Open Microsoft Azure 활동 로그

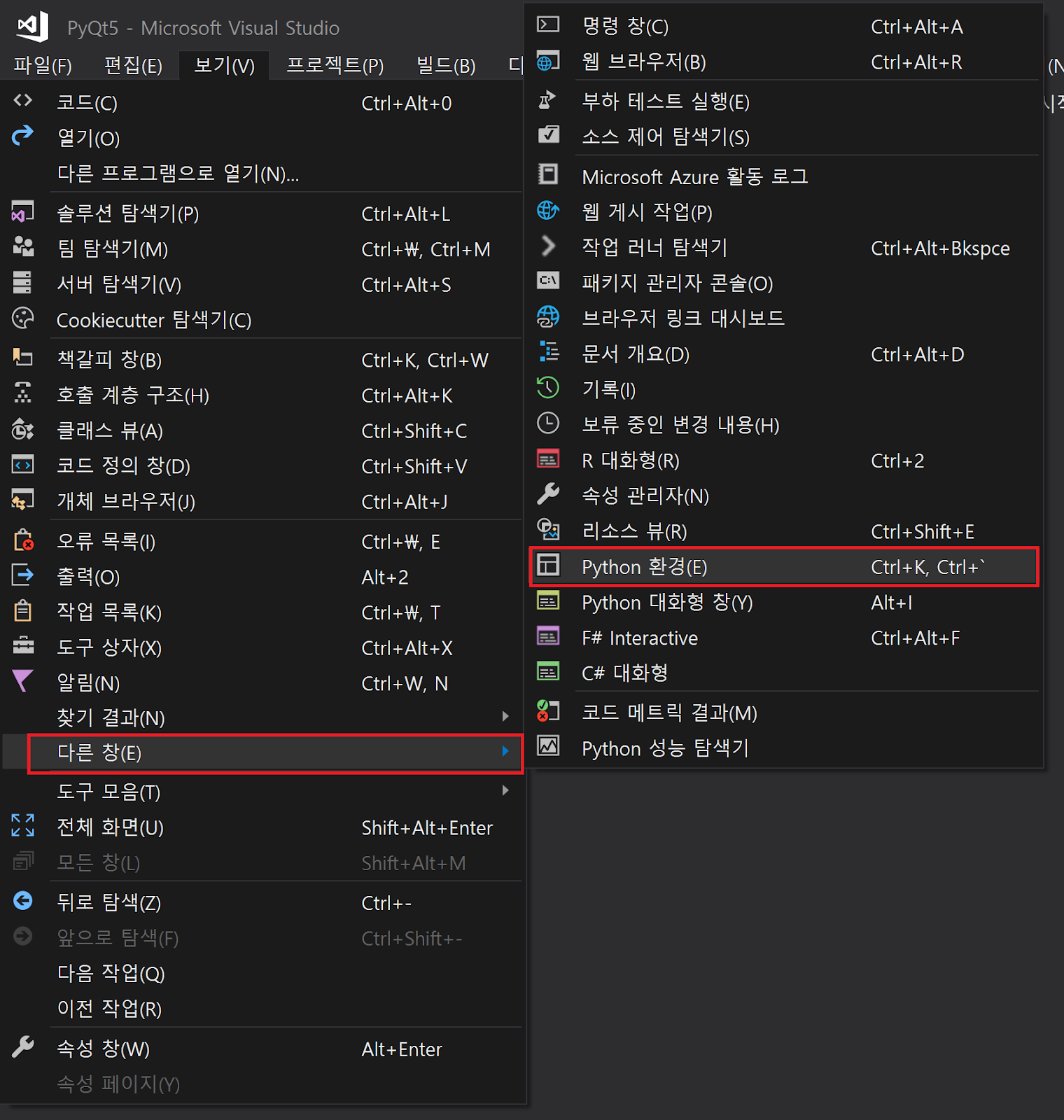pos(784,177)
